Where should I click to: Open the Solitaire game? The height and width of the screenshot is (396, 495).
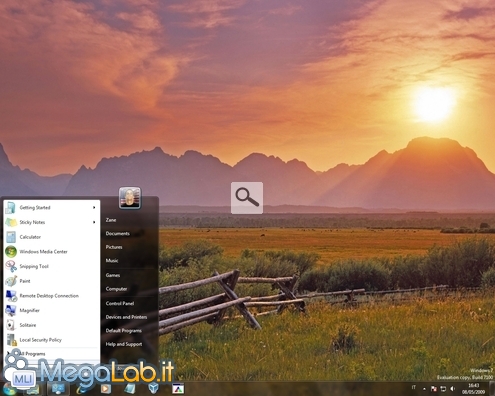pyautogui.click(x=52, y=325)
